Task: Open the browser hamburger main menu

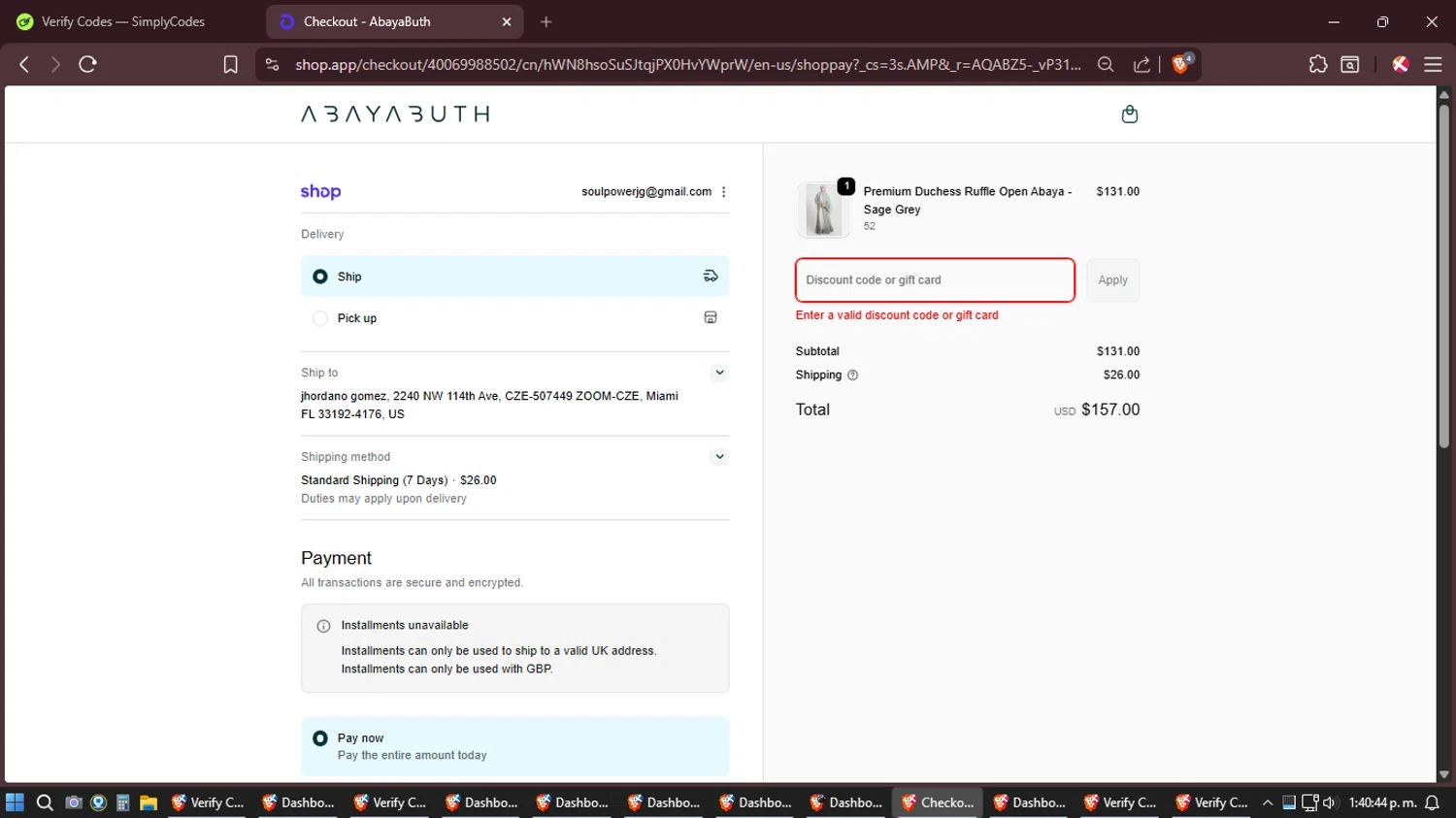Action: [1433, 64]
